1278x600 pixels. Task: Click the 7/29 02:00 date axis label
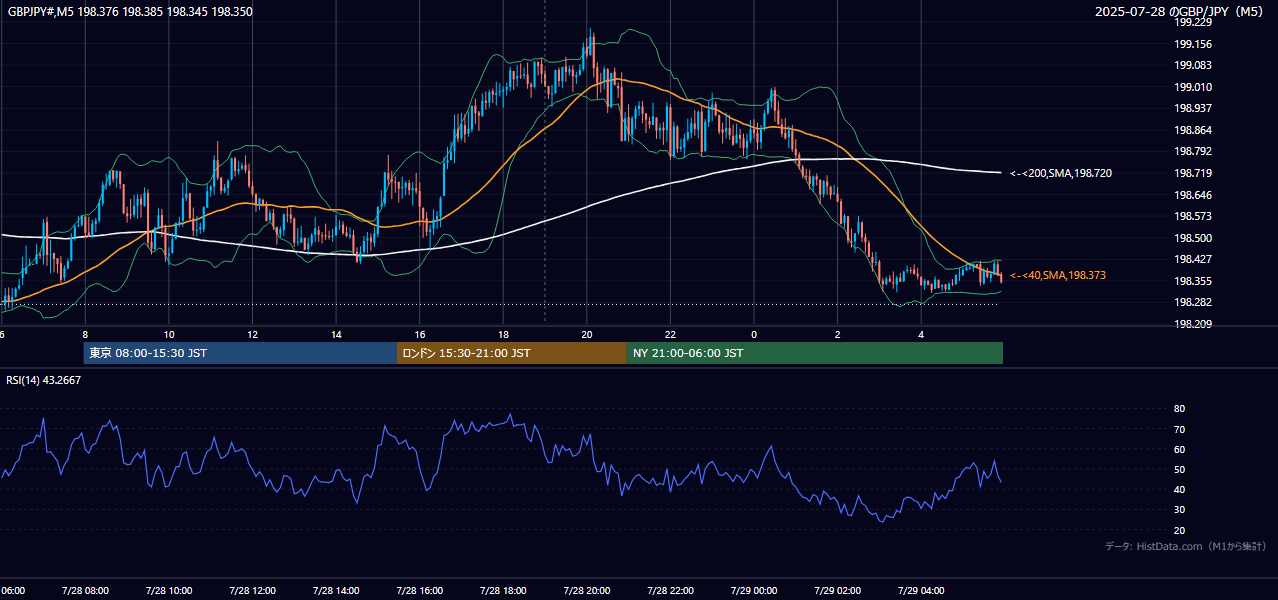coord(838,590)
